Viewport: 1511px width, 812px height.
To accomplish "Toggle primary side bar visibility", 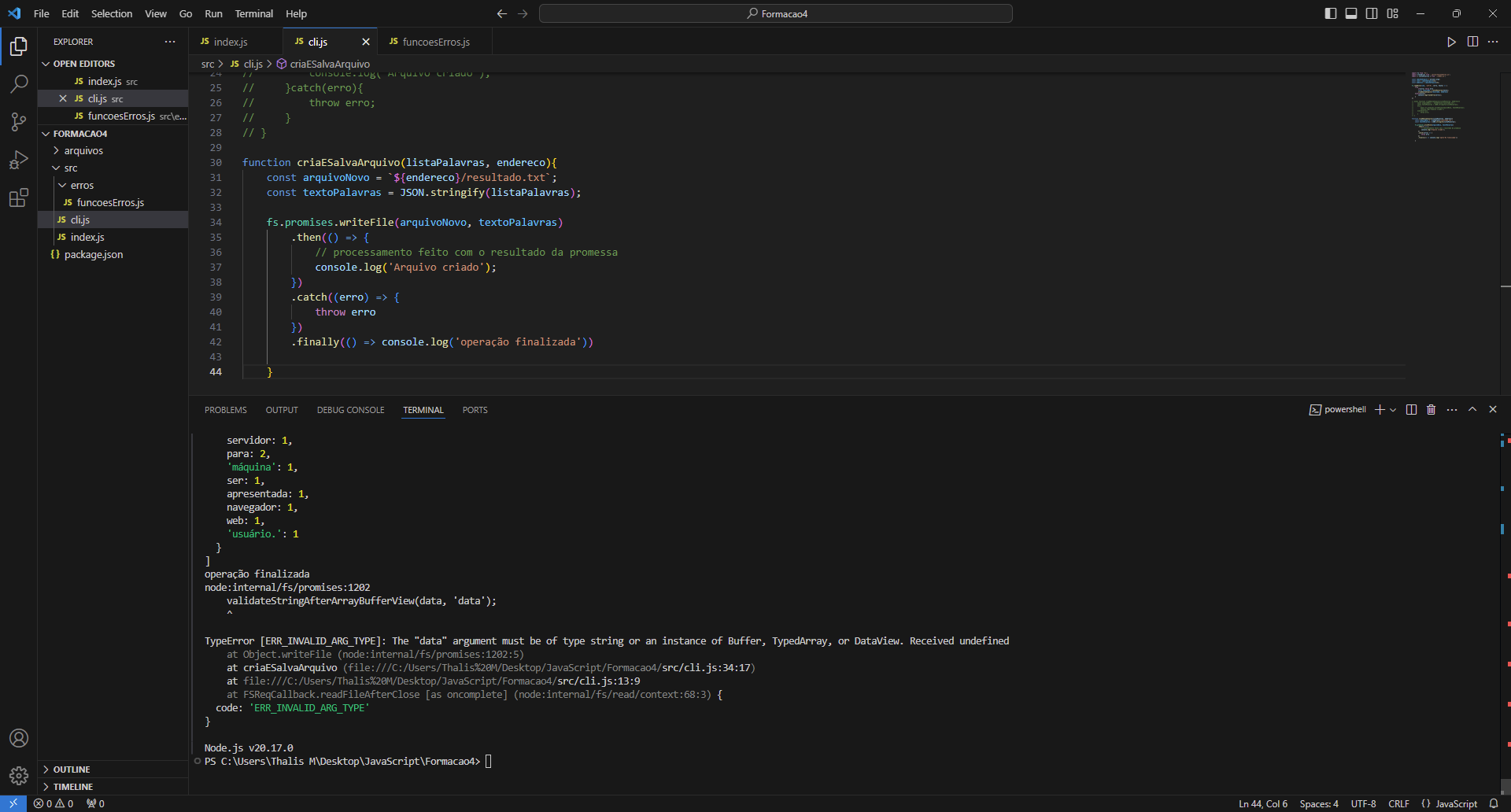I will tap(1331, 13).
